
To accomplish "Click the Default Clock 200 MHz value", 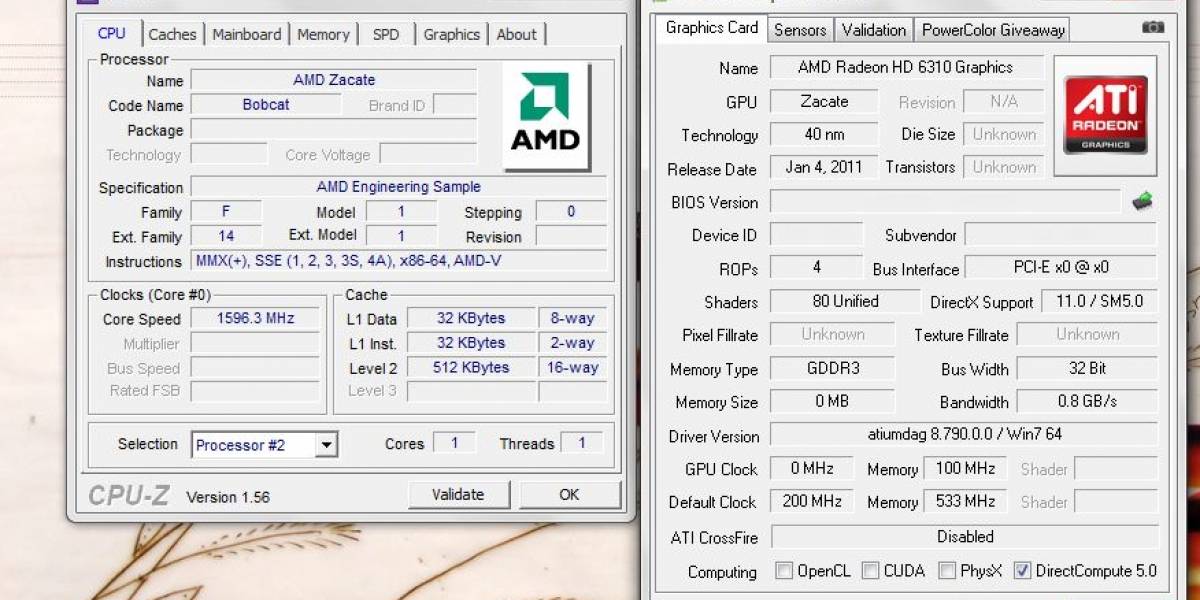I will tap(811, 501).
